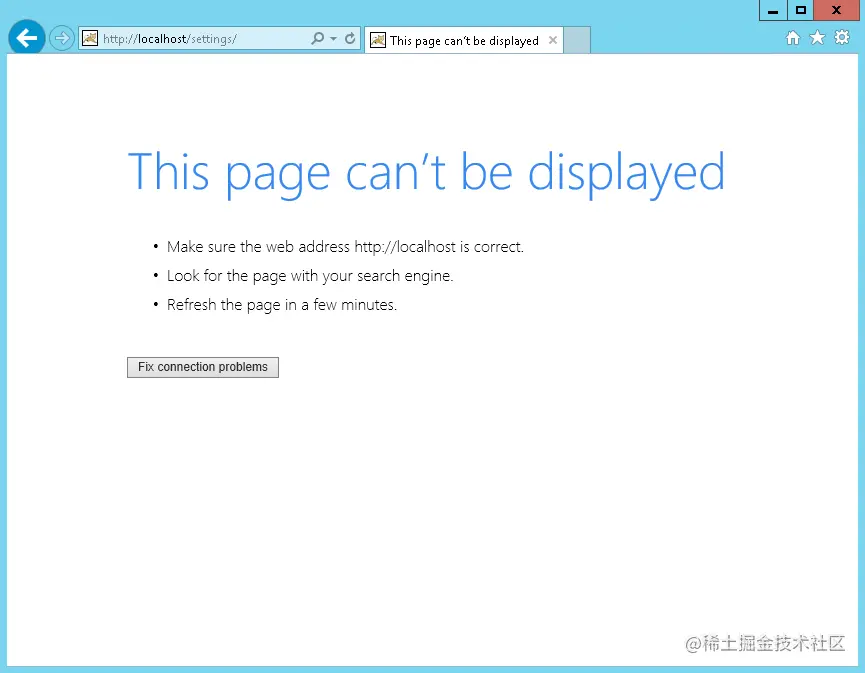The width and height of the screenshot is (865, 673).
Task: Click the "Fix connection problems" button
Action: tap(203, 367)
